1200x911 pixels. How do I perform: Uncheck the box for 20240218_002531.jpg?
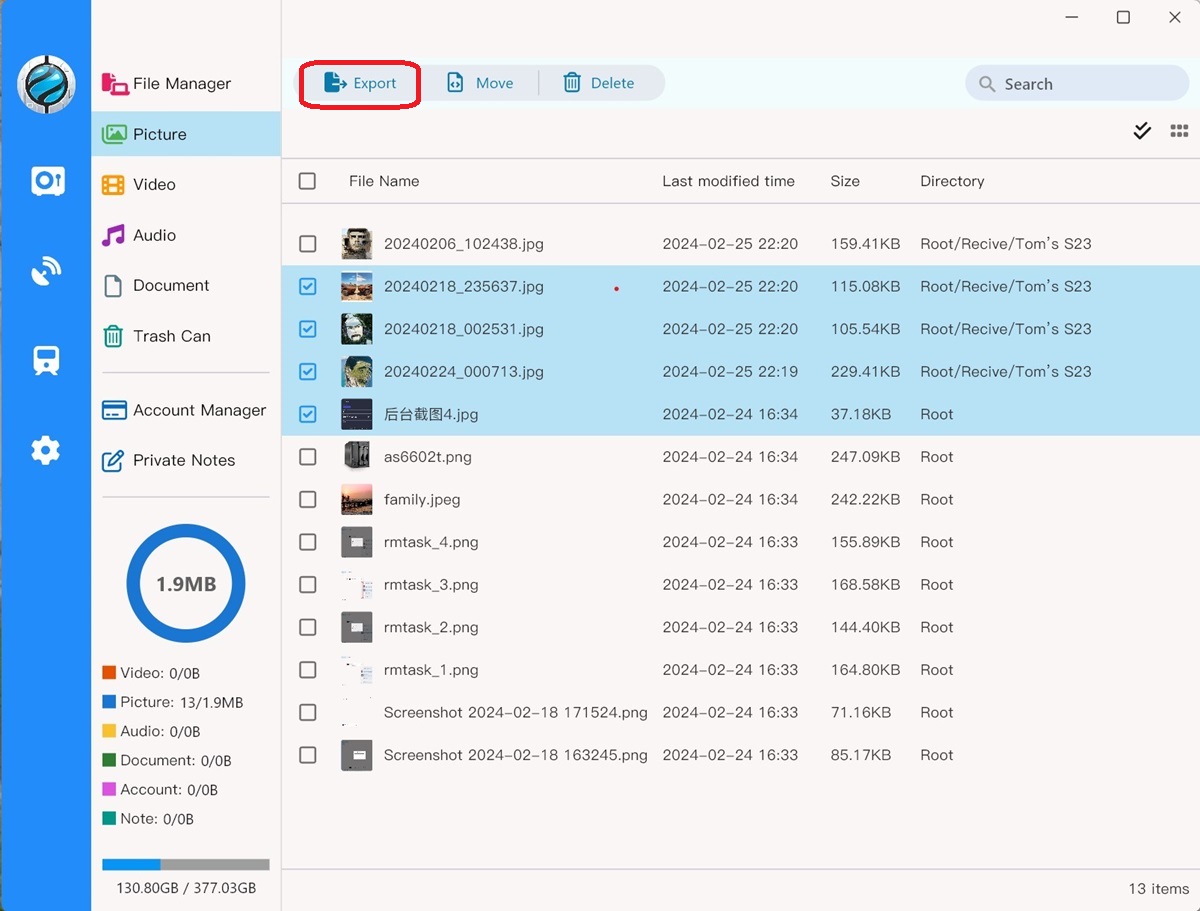coord(307,329)
